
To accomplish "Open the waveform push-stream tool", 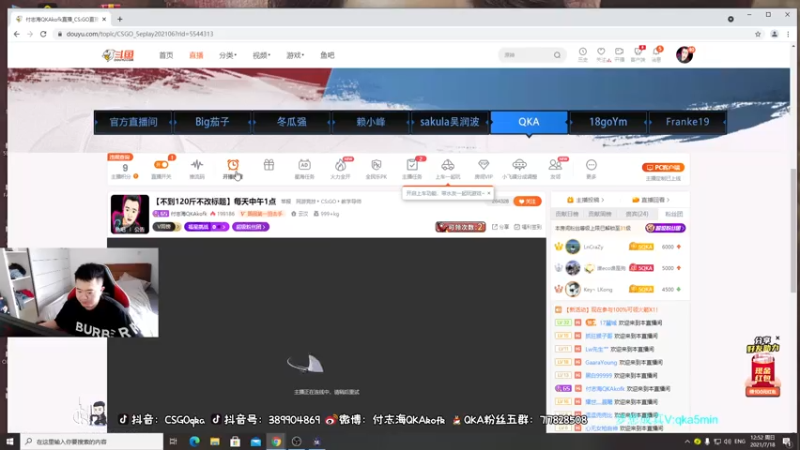I will pos(197,165).
